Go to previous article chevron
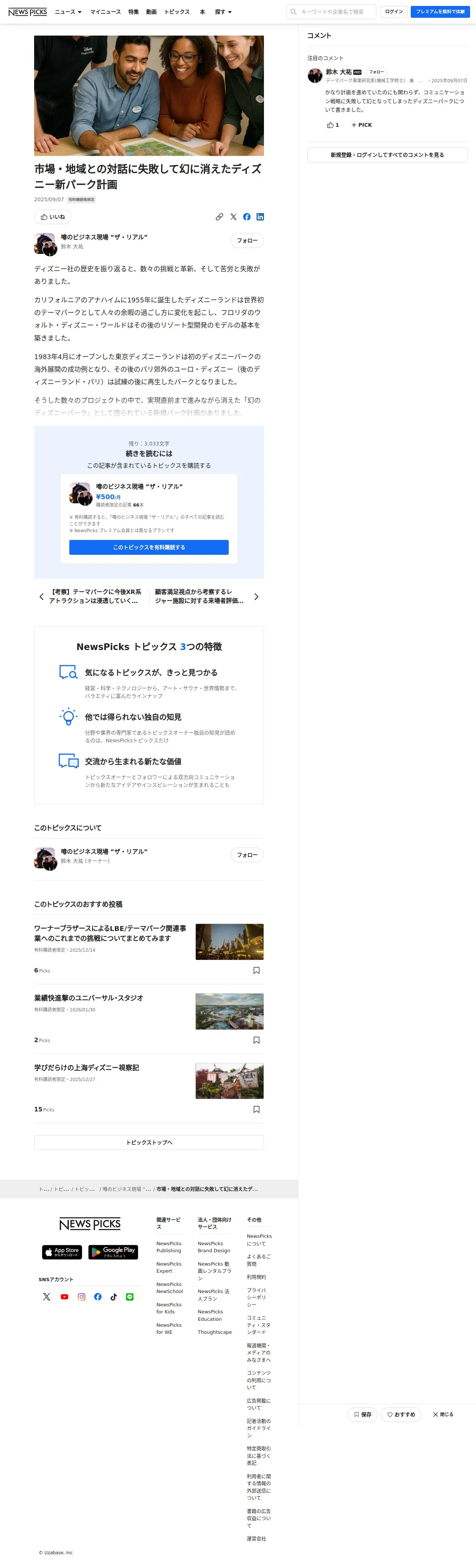Image resolution: width=476 pixels, height=1568 pixels. coord(42,597)
